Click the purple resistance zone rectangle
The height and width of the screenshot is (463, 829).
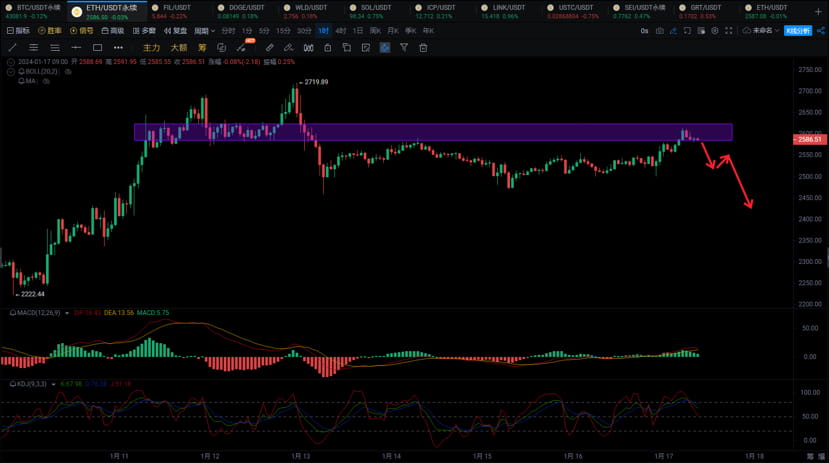pos(434,132)
